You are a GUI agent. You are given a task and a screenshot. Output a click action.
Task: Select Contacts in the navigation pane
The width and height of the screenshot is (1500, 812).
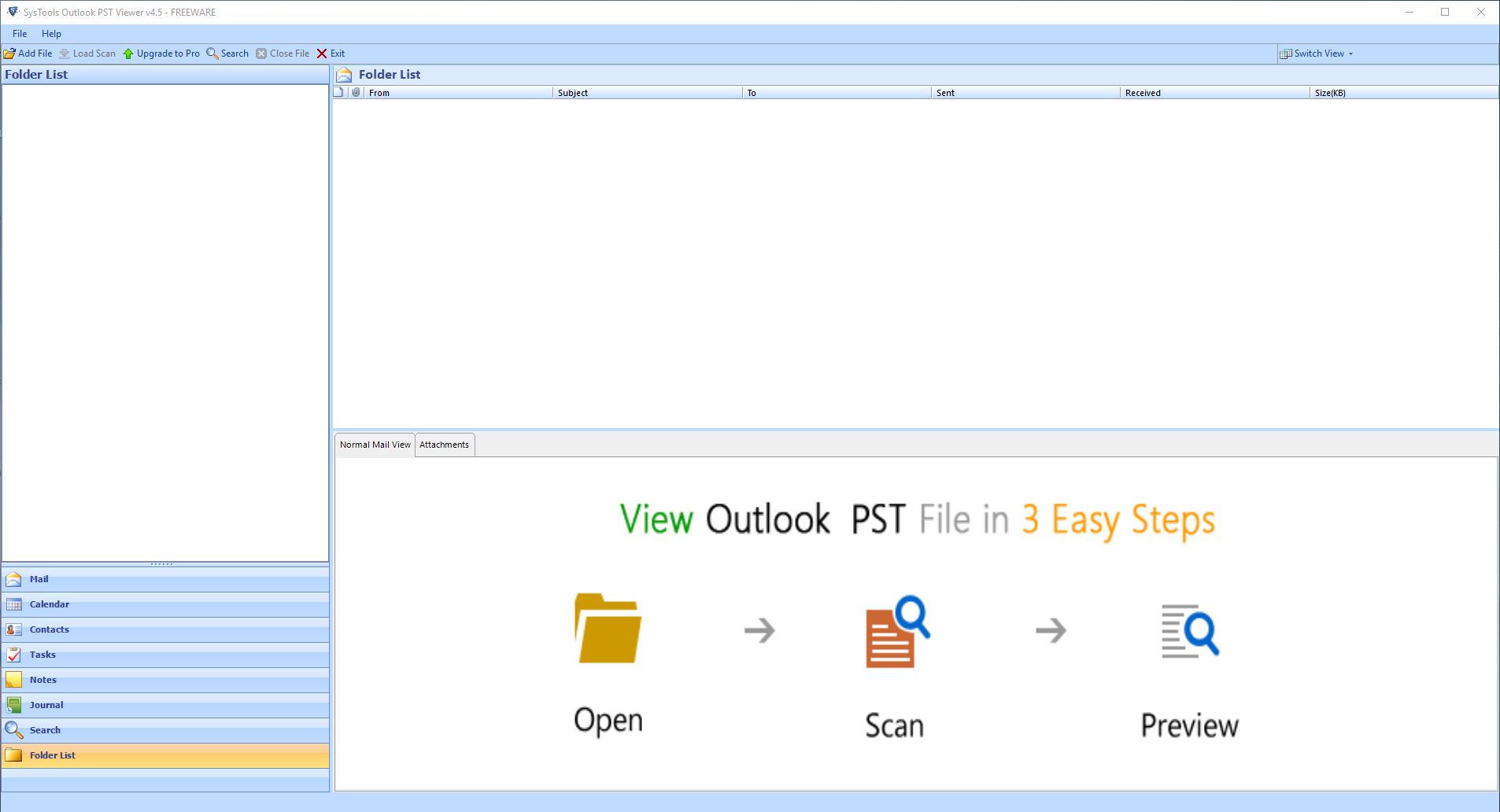point(165,629)
